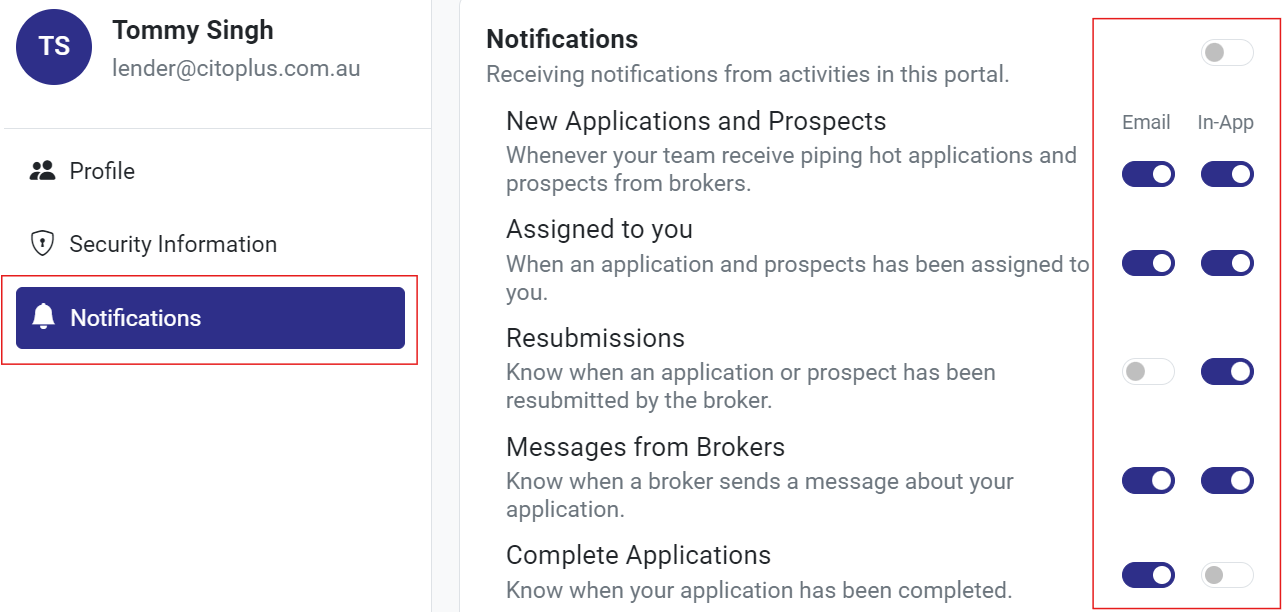Select the Notifications menu item

[x=210, y=318]
